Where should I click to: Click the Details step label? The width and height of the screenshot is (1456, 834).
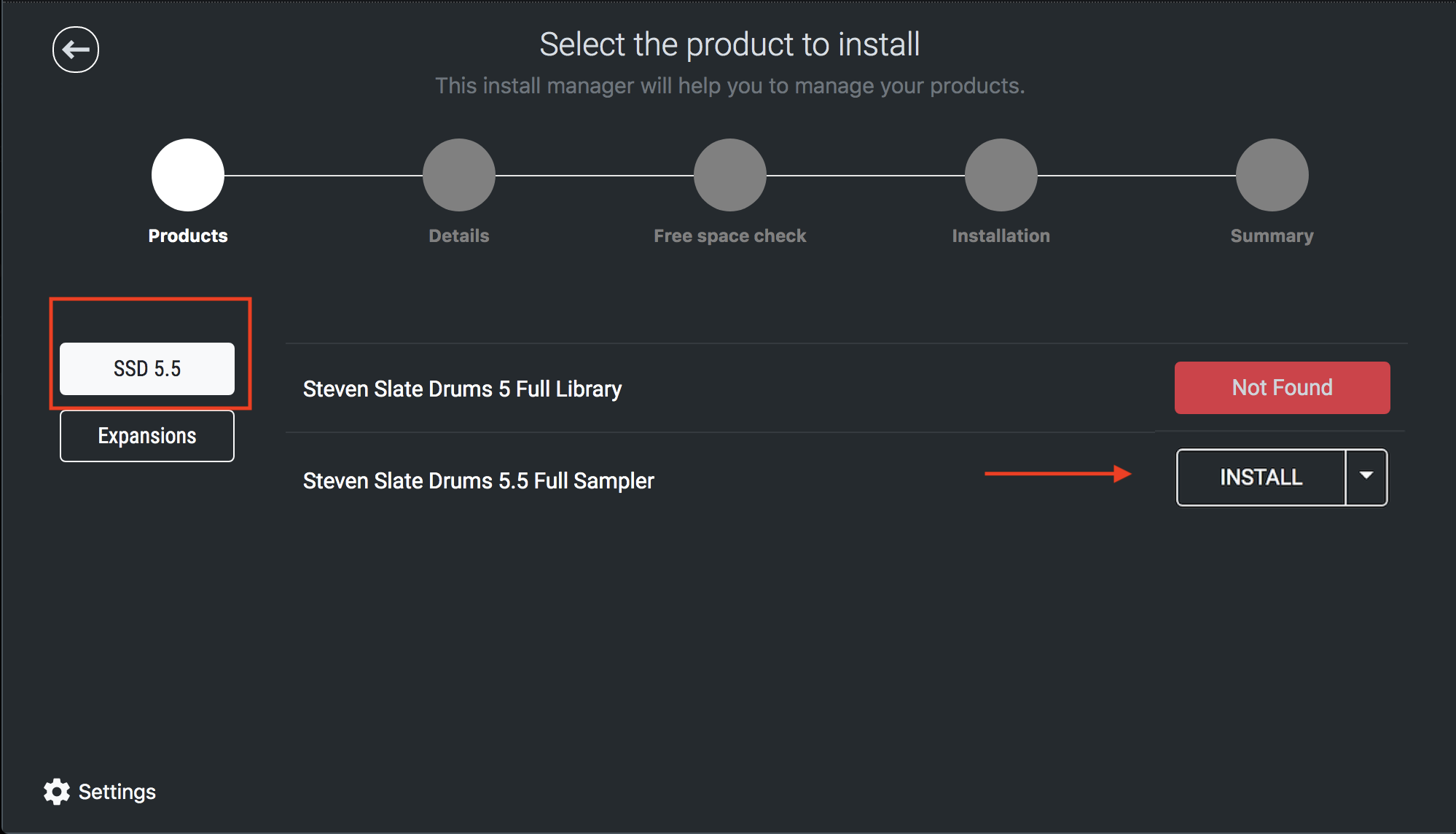click(x=459, y=236)
